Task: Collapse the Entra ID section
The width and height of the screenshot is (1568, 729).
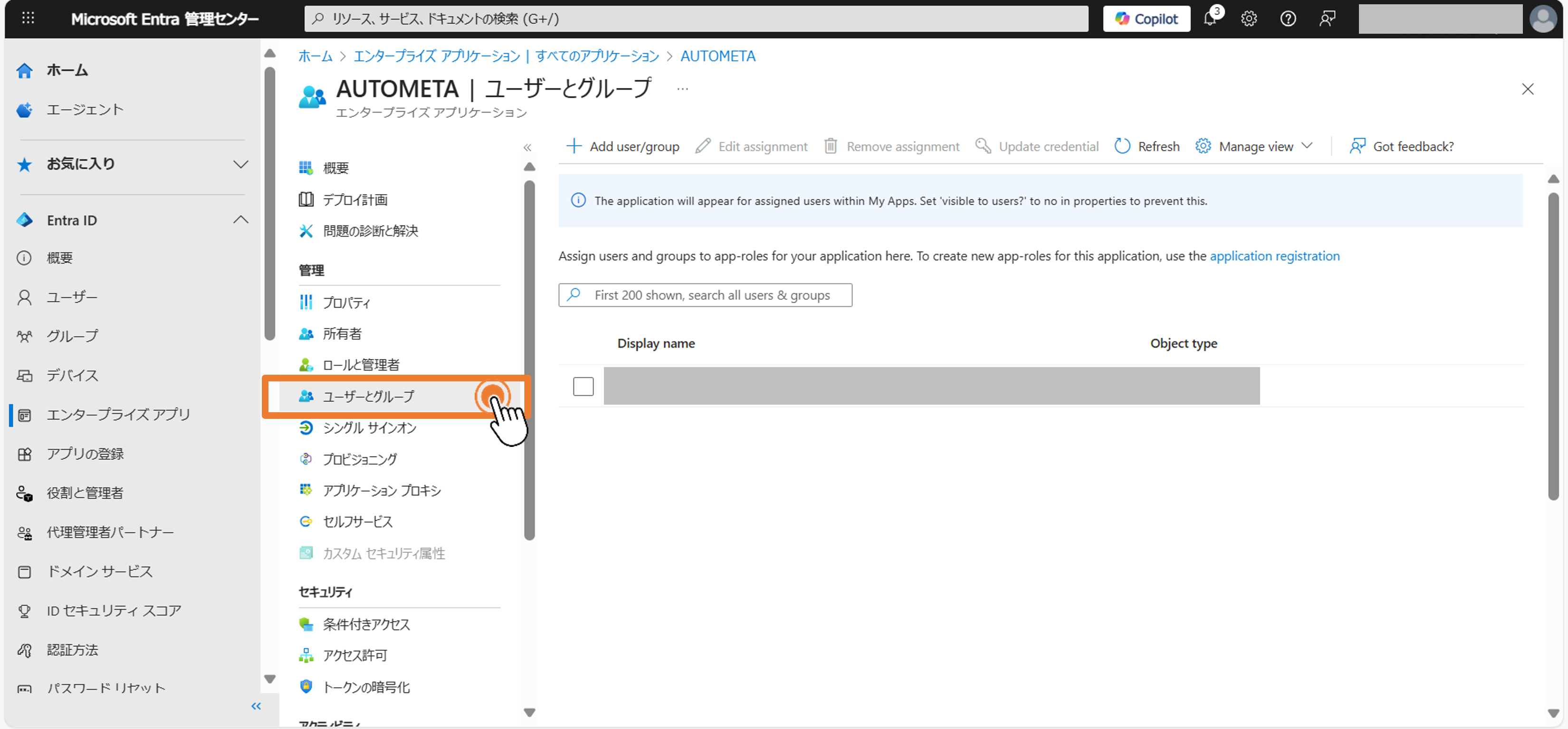Action: (x=241, y=220)
